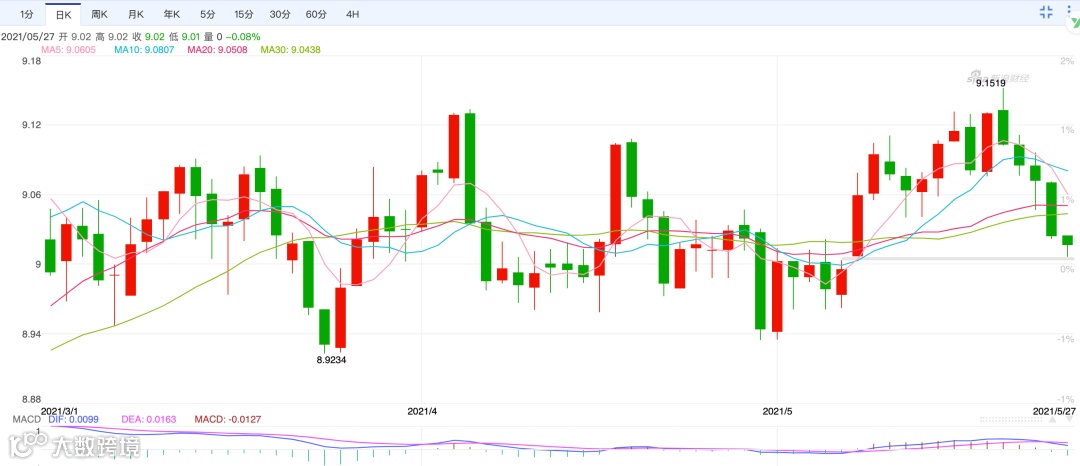The image size is (1080, 466).
Task: Click the green peak candlestick under 9.1519
Action: 1003,126
